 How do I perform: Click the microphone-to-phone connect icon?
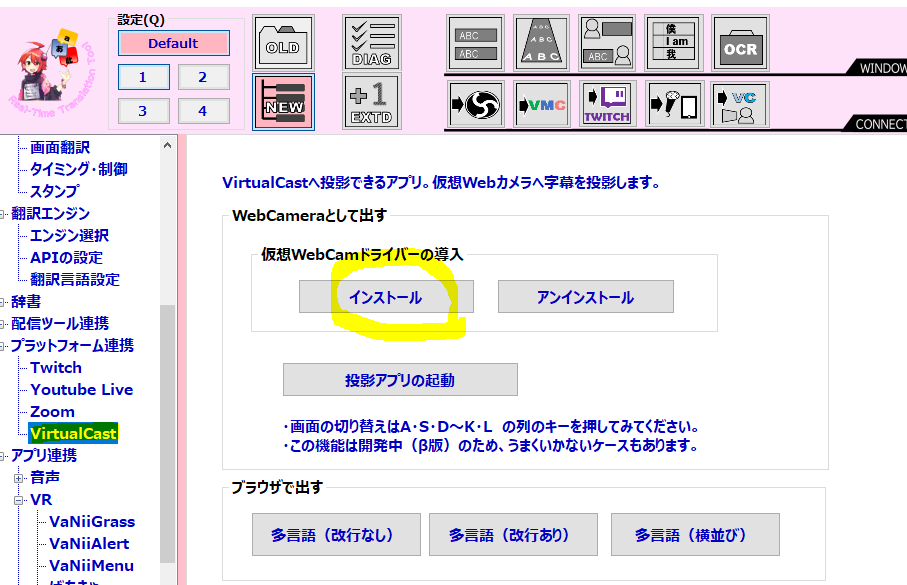(x=675, y=104)
